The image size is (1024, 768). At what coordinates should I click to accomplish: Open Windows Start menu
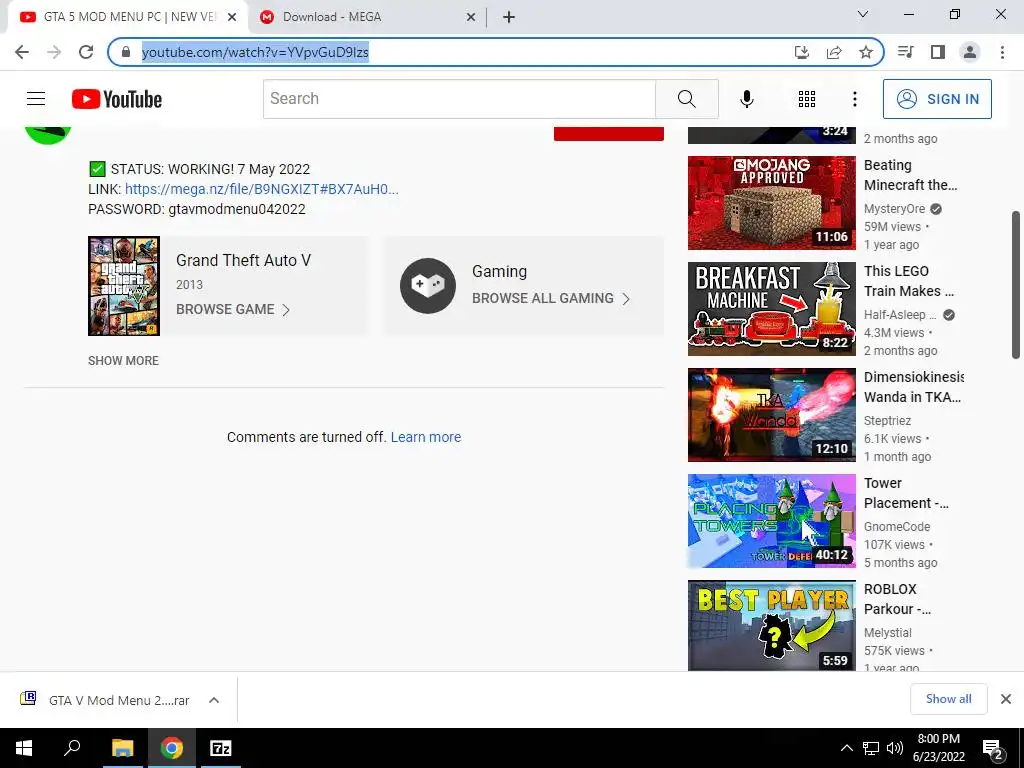[x=24, y=748]
